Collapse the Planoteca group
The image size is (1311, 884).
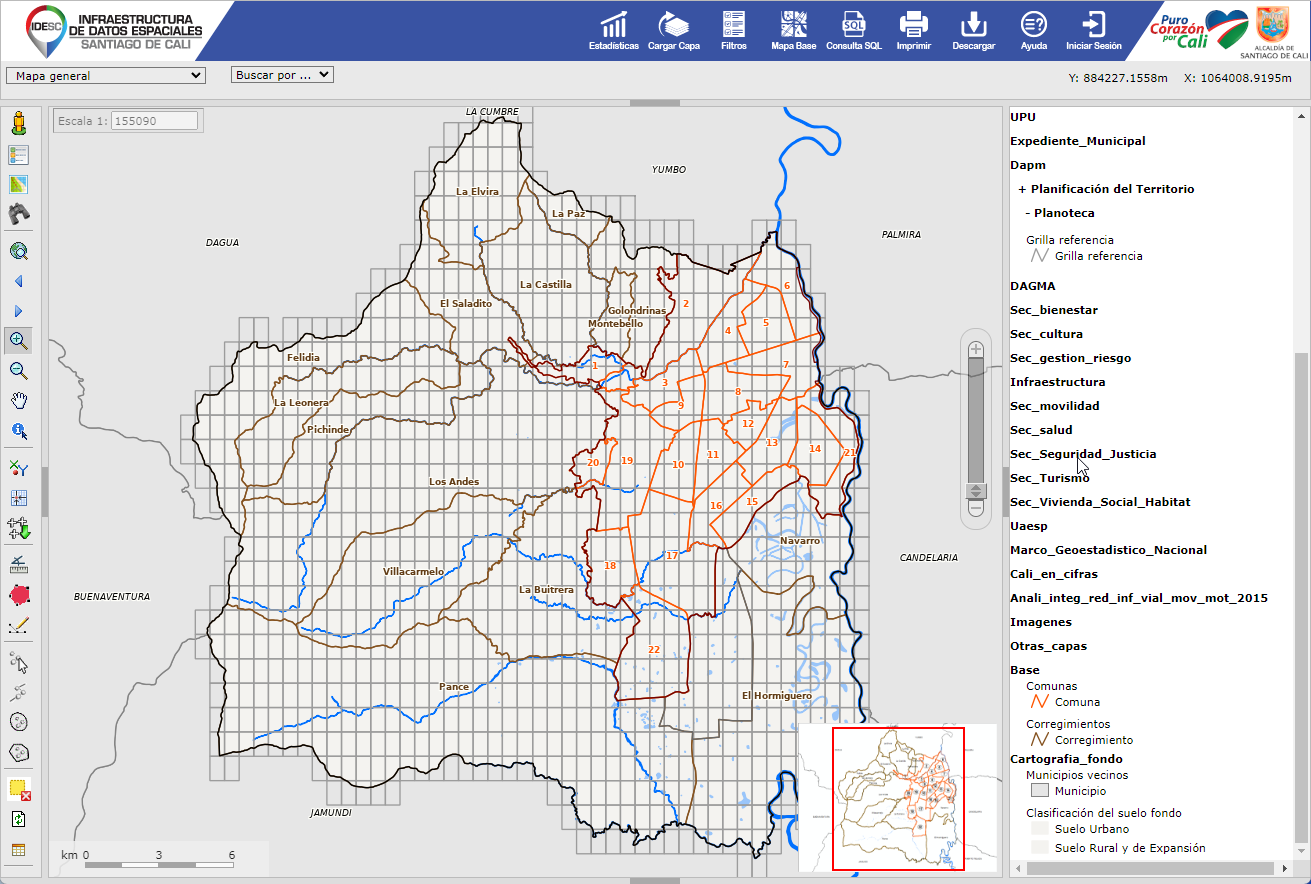(1060, 213)
